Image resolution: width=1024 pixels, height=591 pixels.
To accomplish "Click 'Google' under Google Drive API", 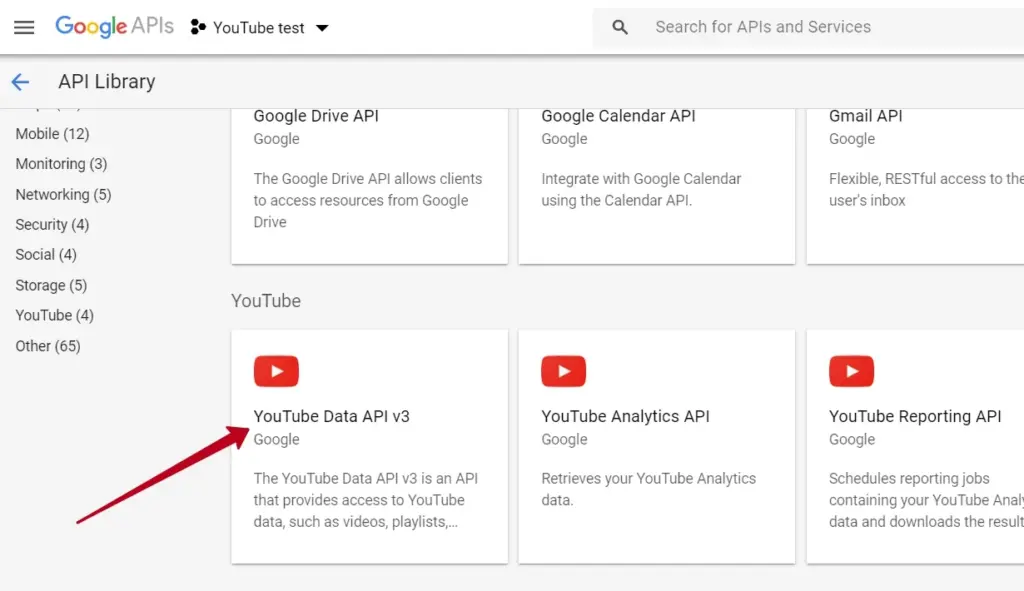I will [276, 139].
